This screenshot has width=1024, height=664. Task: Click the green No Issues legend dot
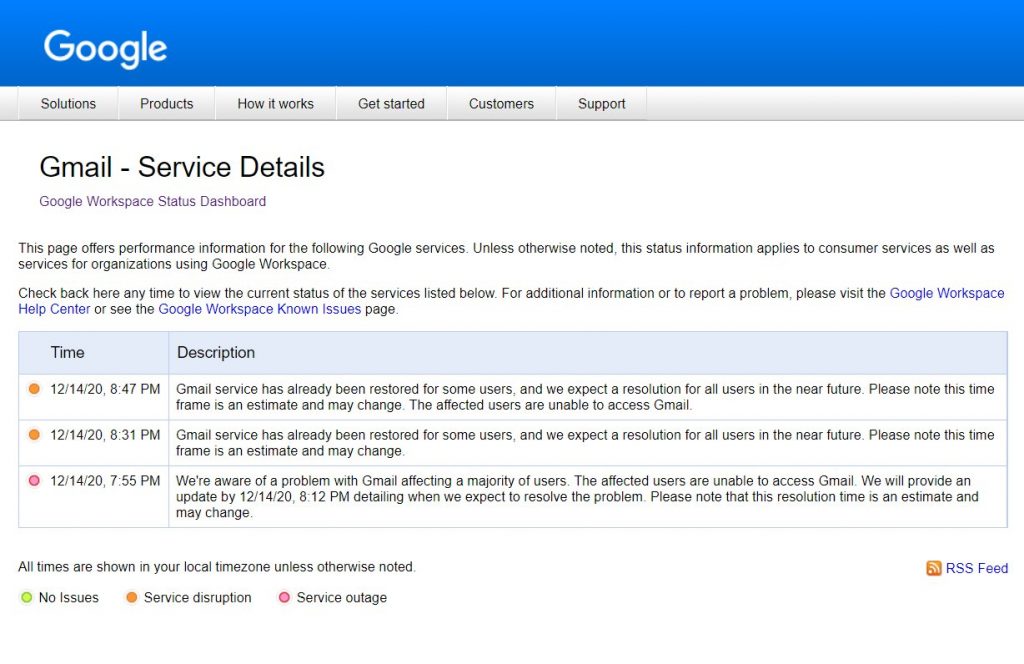(x=26, y=597)
